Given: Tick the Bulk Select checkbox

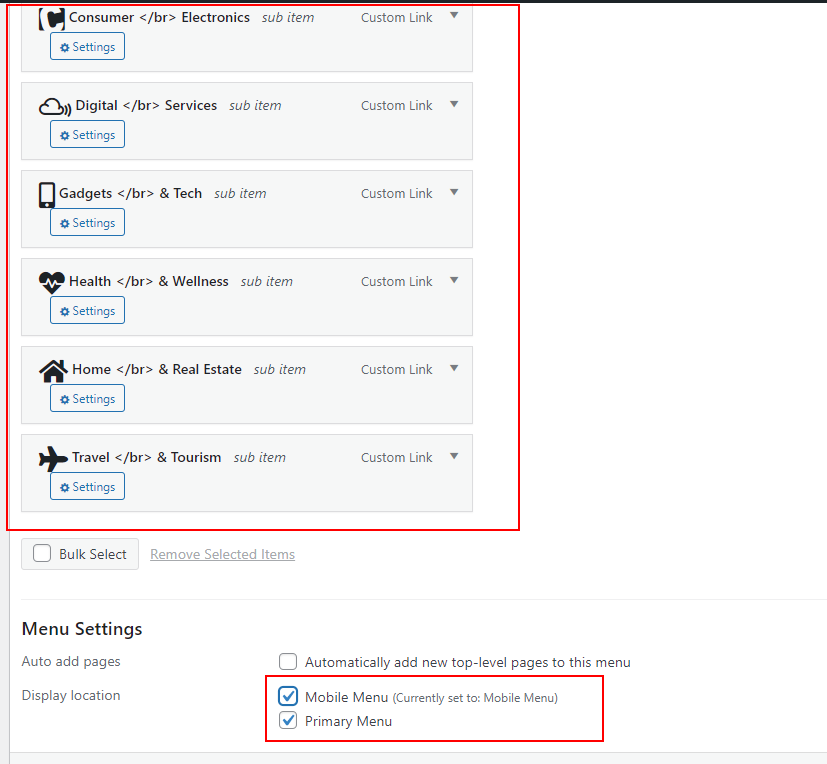Looking at the screenshot, I should coord(42,554).
